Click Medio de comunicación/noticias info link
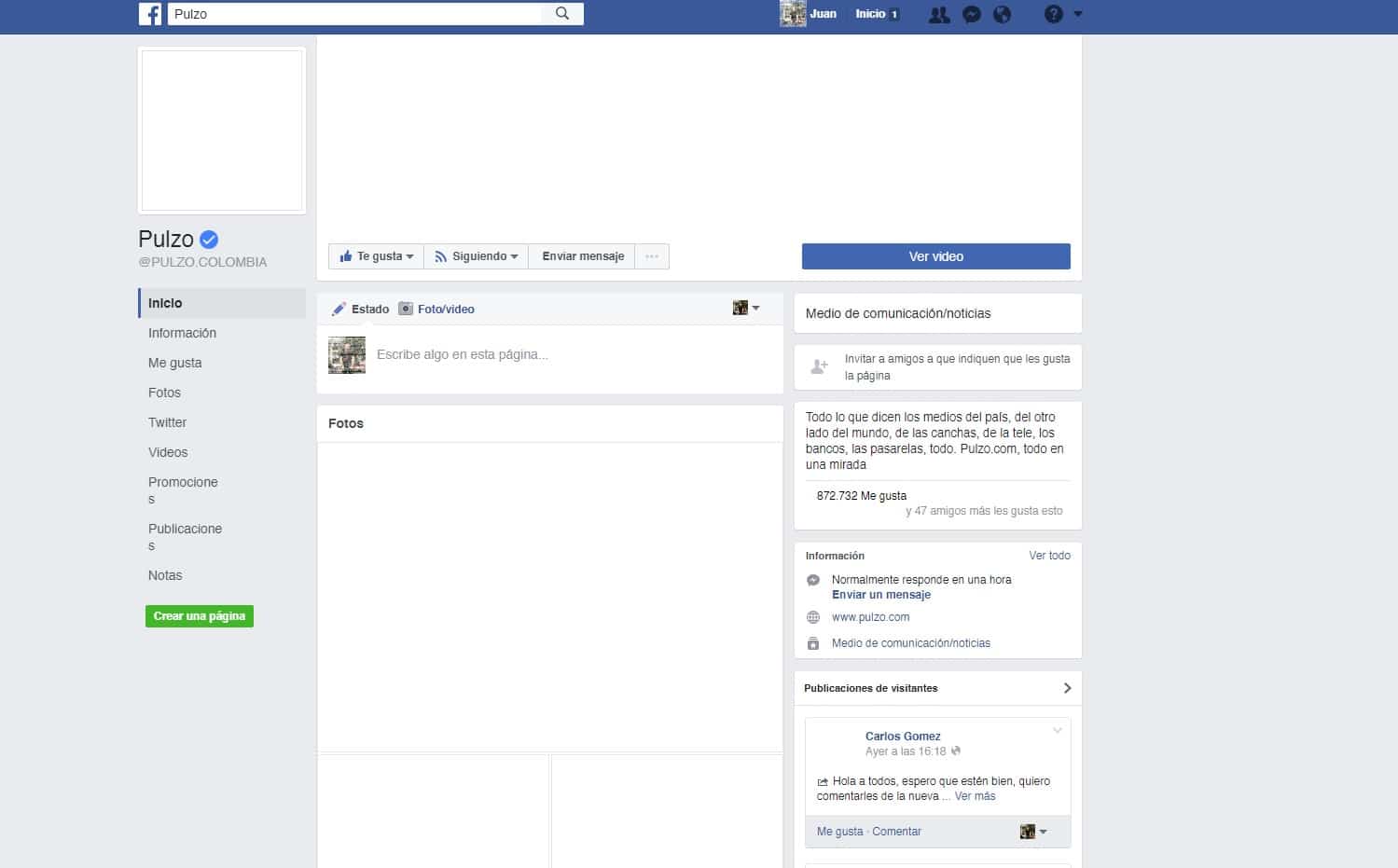This screenshot has height=868, width=1398. (x=911, y=643)
